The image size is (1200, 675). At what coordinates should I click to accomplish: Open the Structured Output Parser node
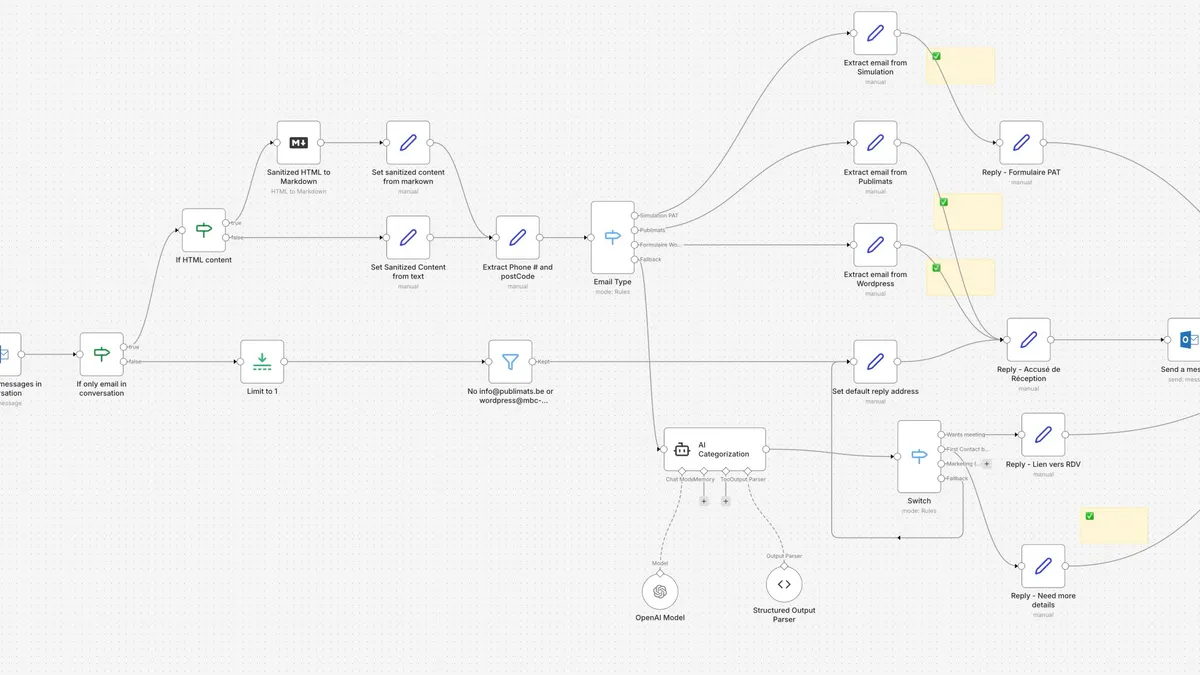784,585
